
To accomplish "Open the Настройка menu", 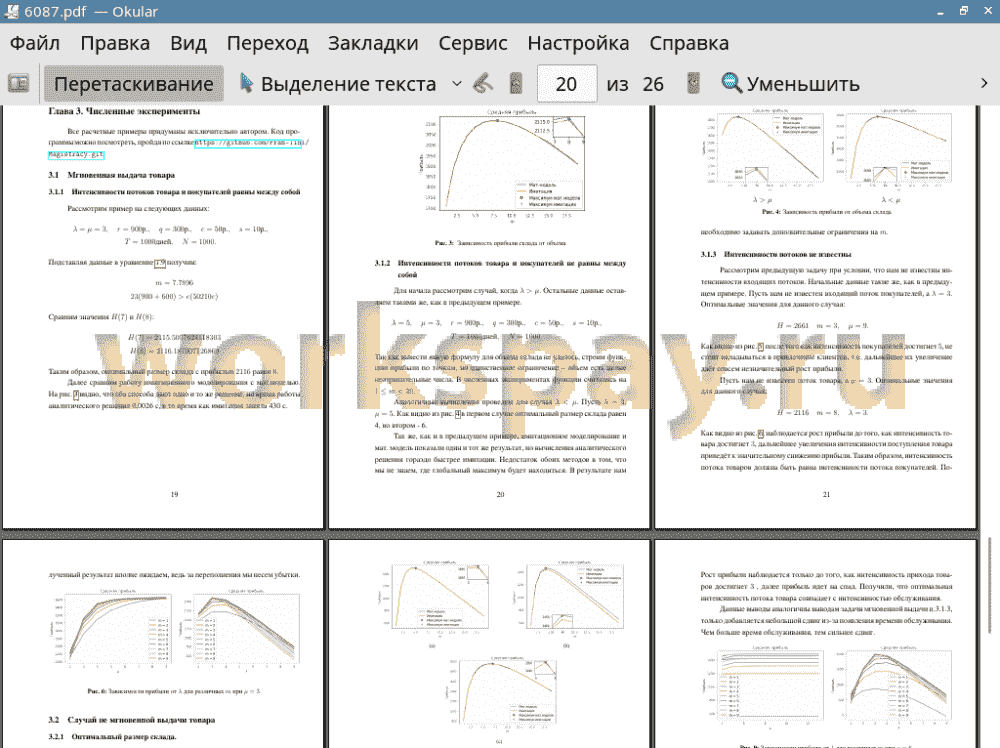I will click(578, 43).
